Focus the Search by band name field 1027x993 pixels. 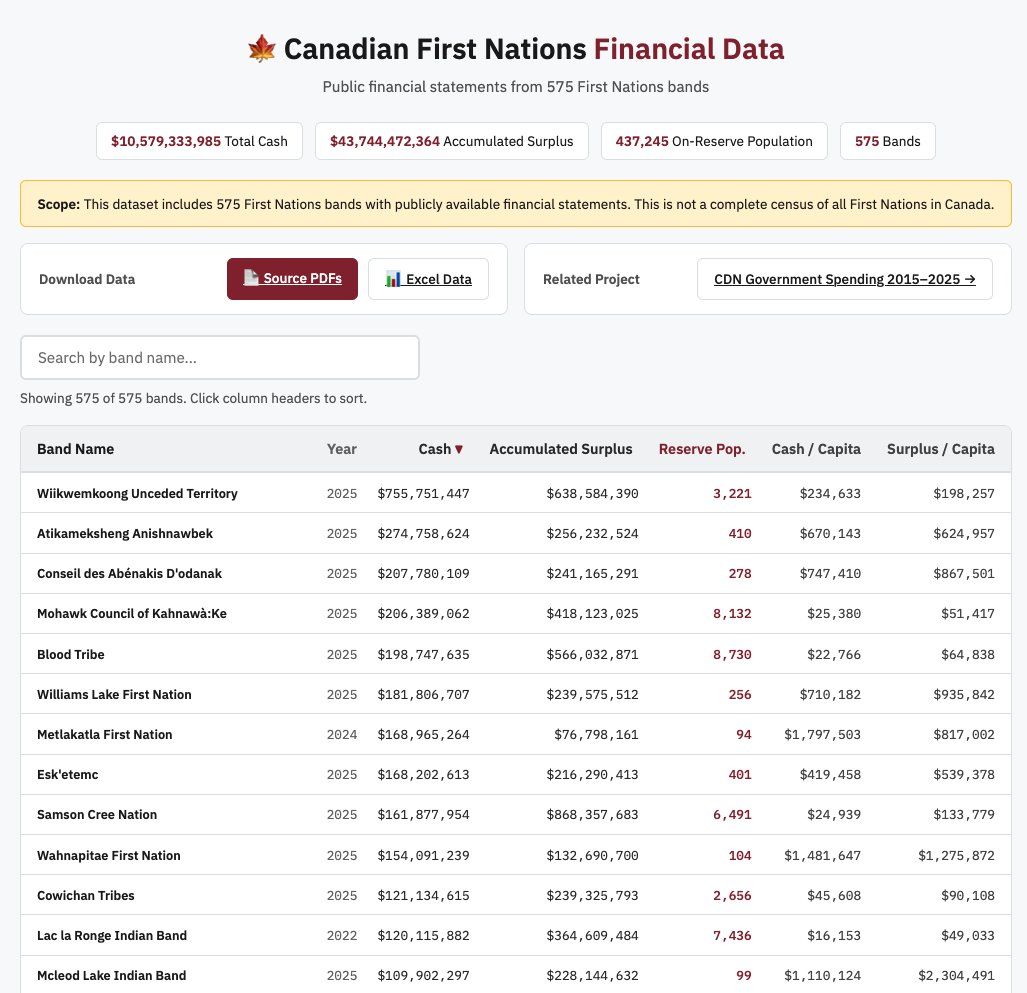pos(220,358)
